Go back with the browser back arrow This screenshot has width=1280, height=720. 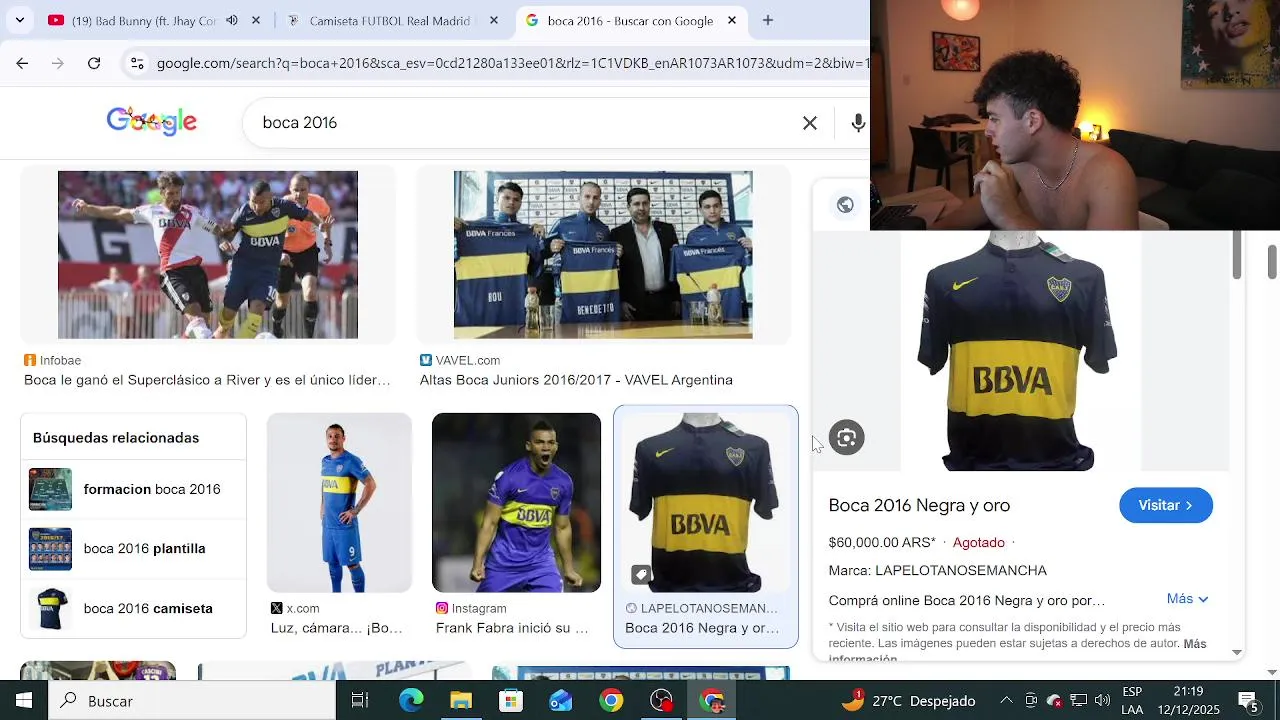[x=22, y=63]
